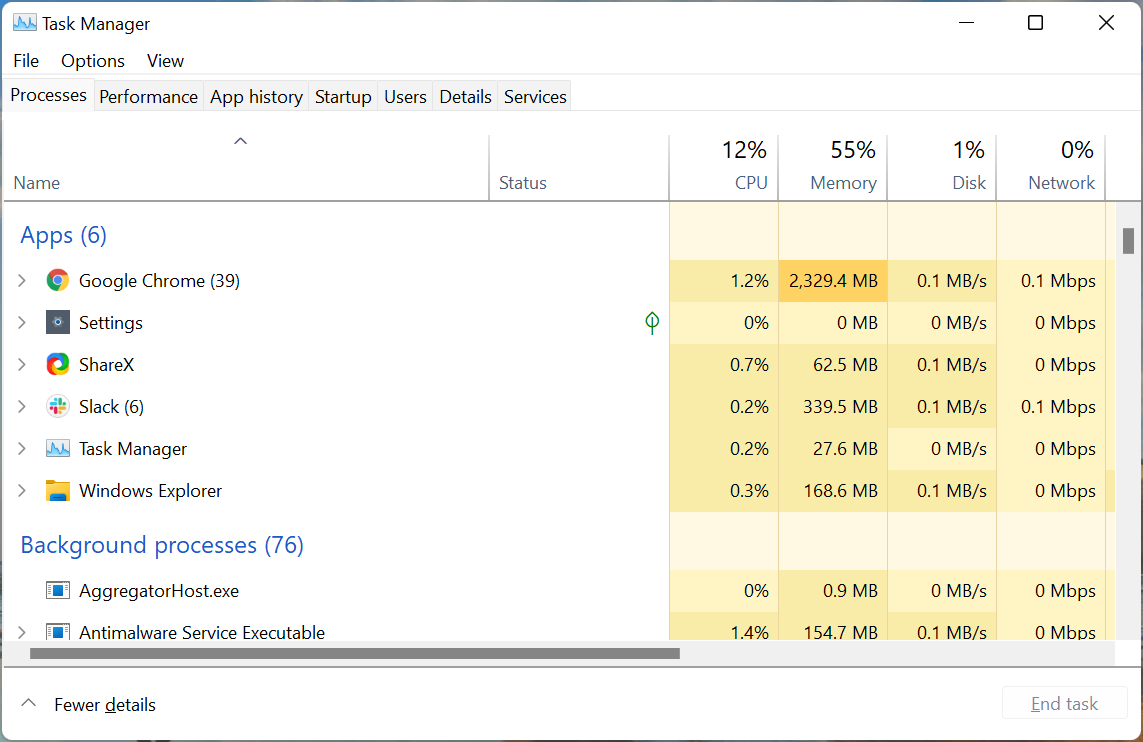Click the Windows Explorer folder icon
The height and width of the screenshot is (742, 1143).
tap(57, 490)
